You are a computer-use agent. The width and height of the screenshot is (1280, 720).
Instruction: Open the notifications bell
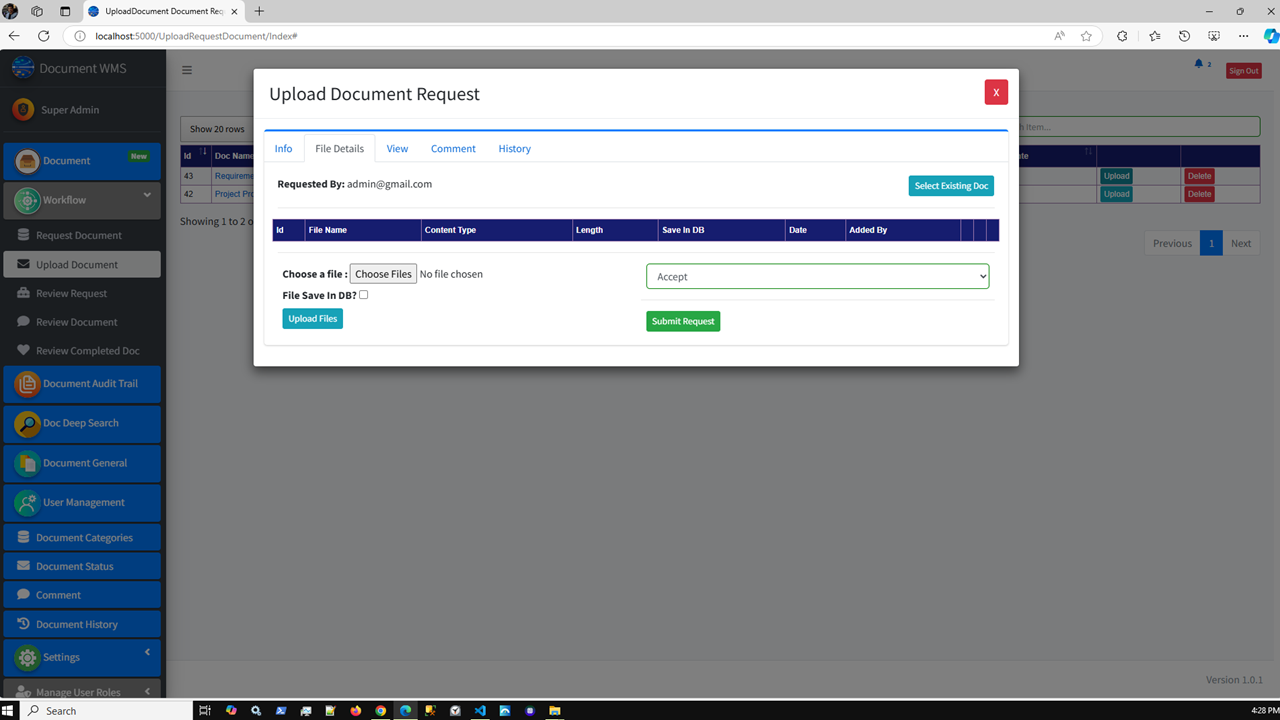pos(1198,62)
